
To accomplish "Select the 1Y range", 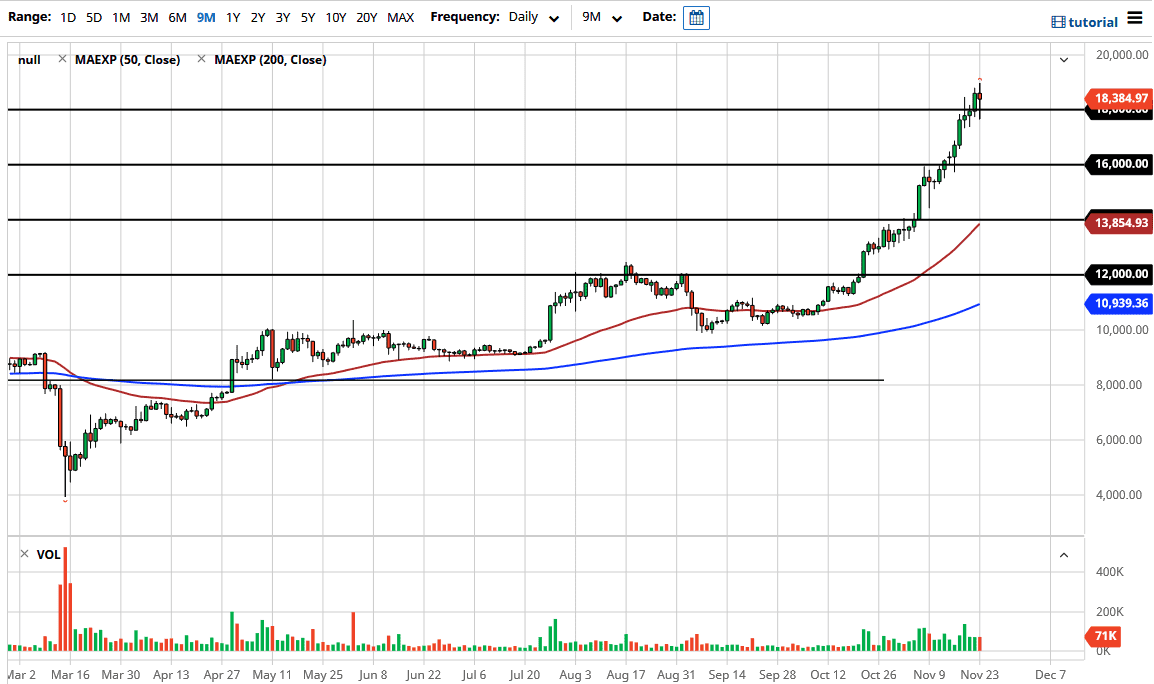I will (x=233, y=17).
